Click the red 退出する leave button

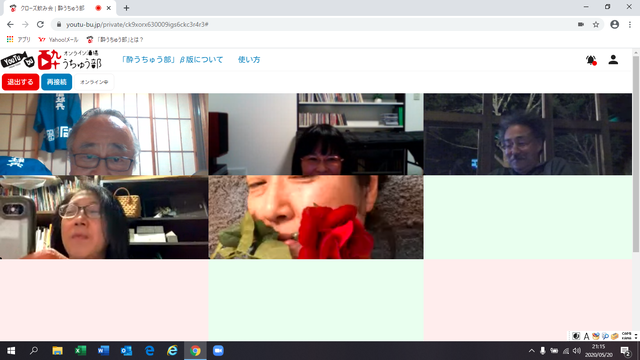tap(20, 82)
